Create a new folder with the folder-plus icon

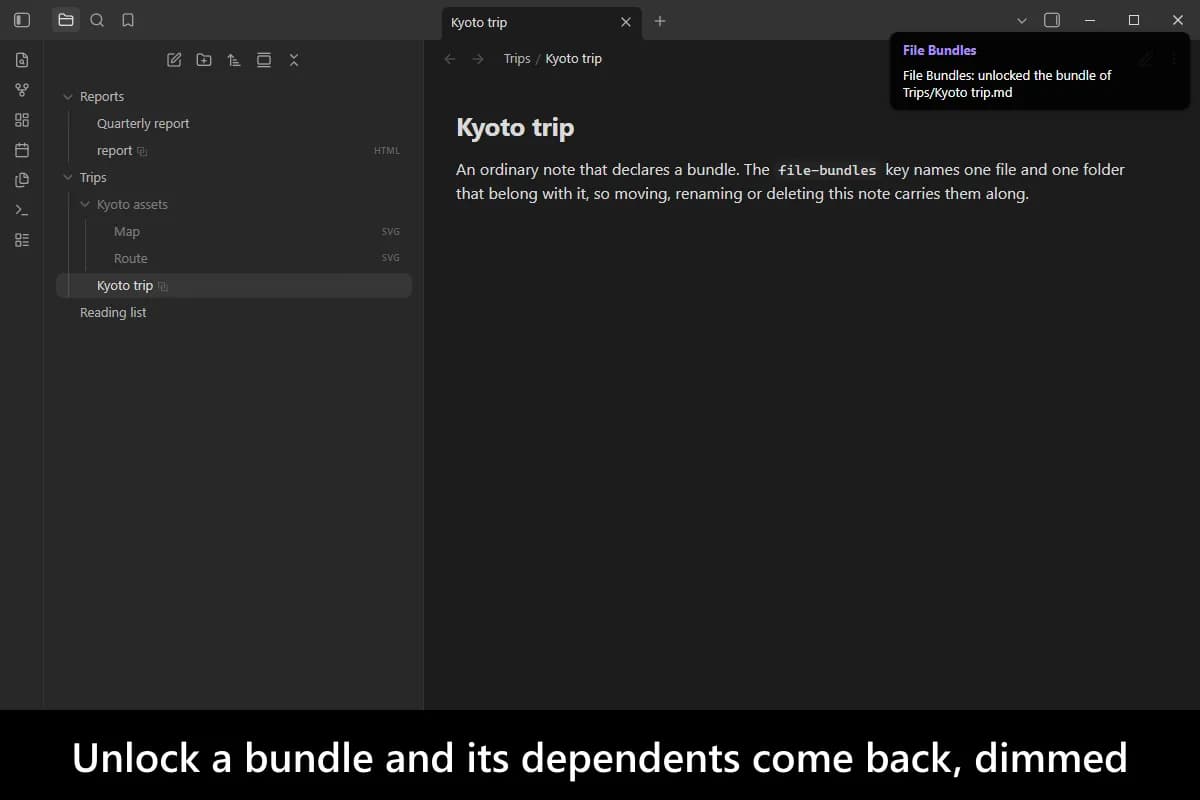pyautogui.click(x=204, y=60)
